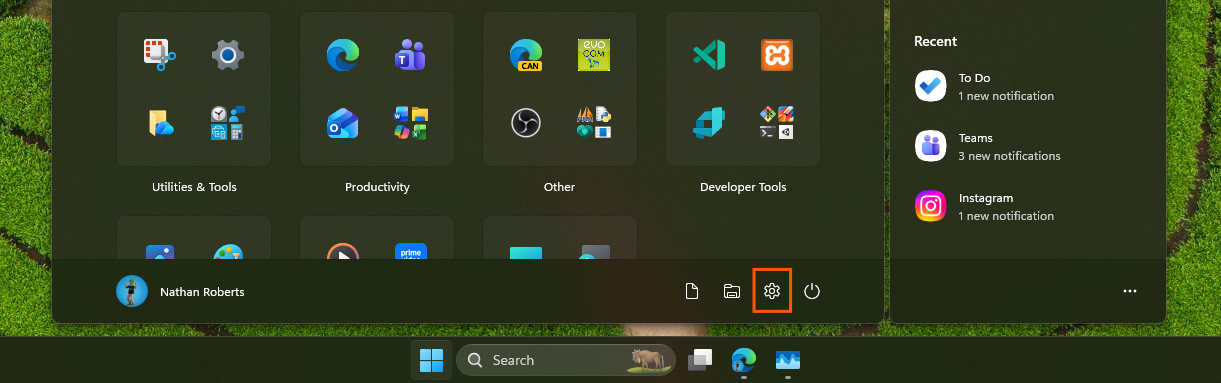Click the Nathan Roberts profile picture
1221x383 pixels.
[x=132, y=292]
